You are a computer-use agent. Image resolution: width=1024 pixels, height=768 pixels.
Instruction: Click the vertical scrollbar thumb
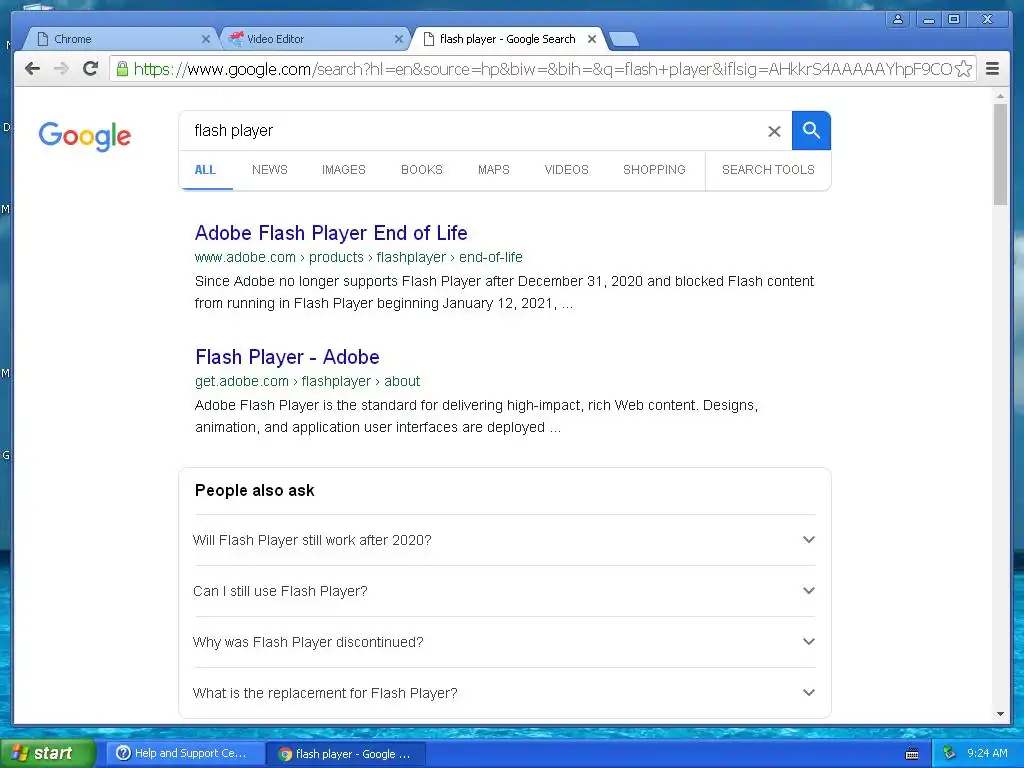1000,154
